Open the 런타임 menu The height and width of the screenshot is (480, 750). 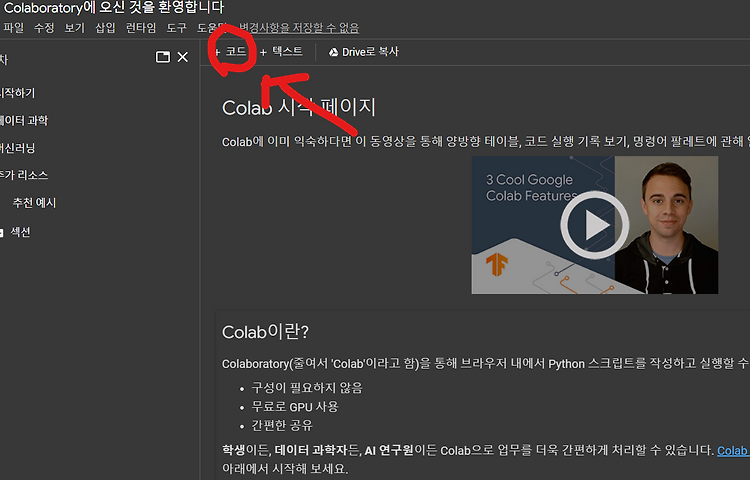click(141, 28)
